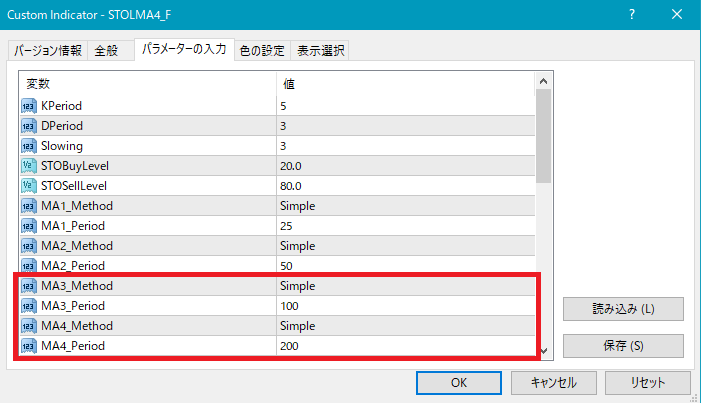
Task: Click the STOSellLevel double-type icon
Action: [x=28, y=186]
